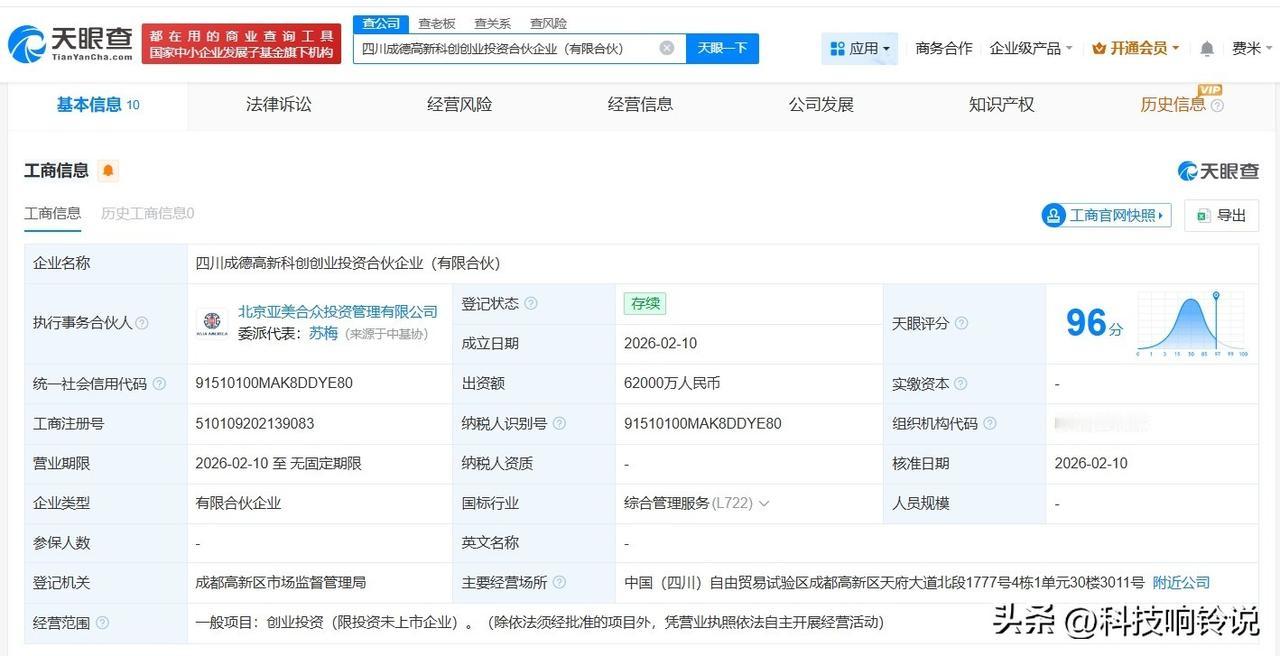Open the 附近公司 link

(1180, 582)
